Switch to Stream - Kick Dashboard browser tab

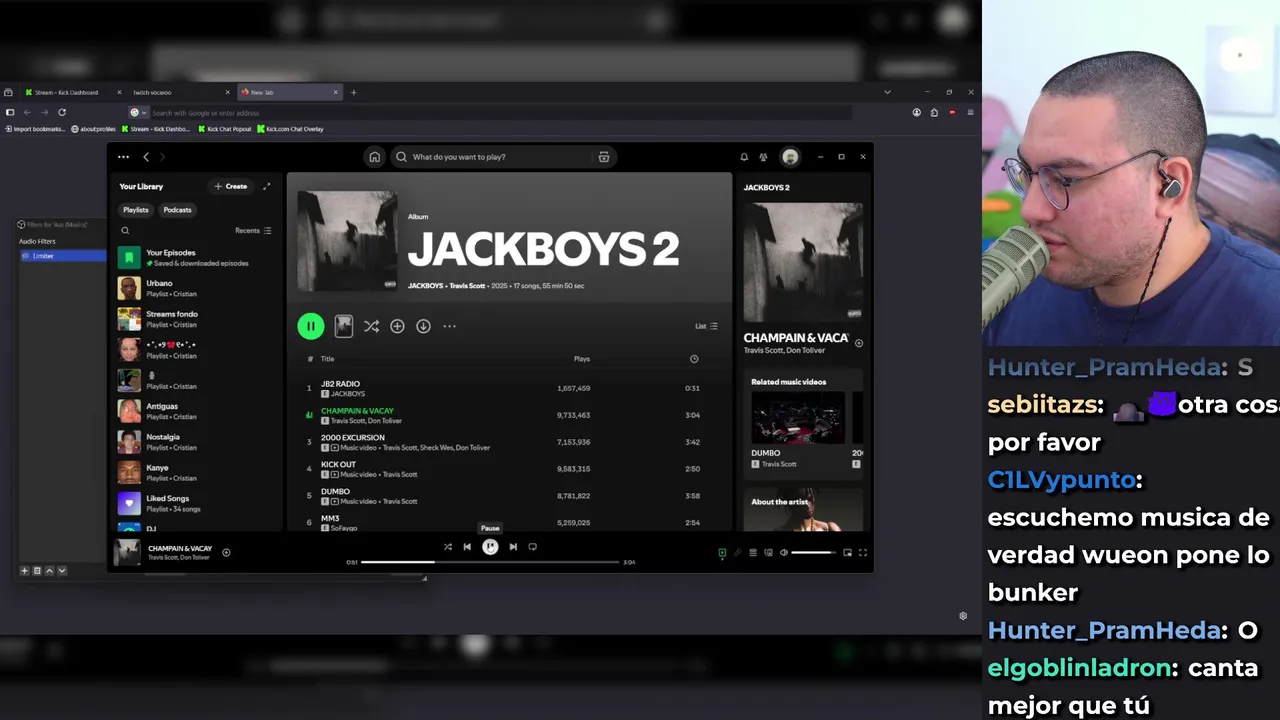tap(73, 92)
